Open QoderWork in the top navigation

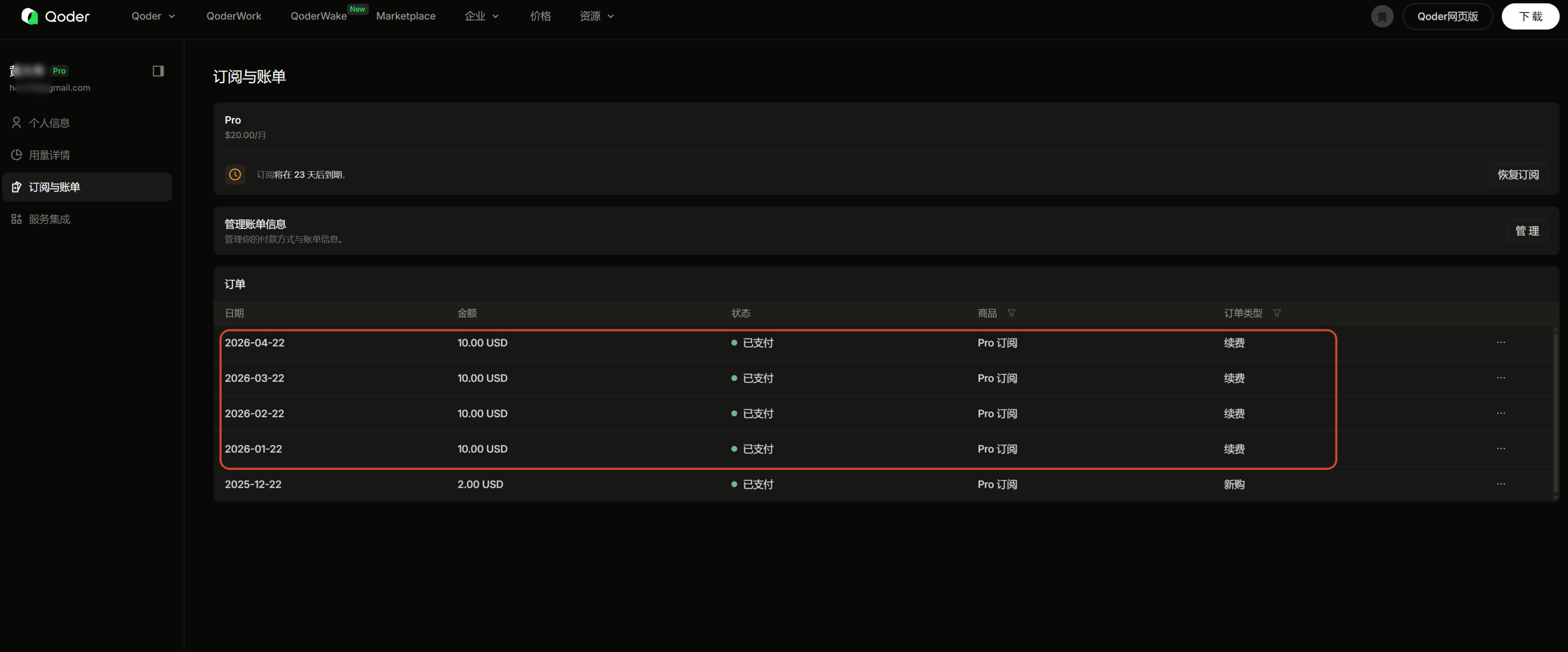[234, 16]
